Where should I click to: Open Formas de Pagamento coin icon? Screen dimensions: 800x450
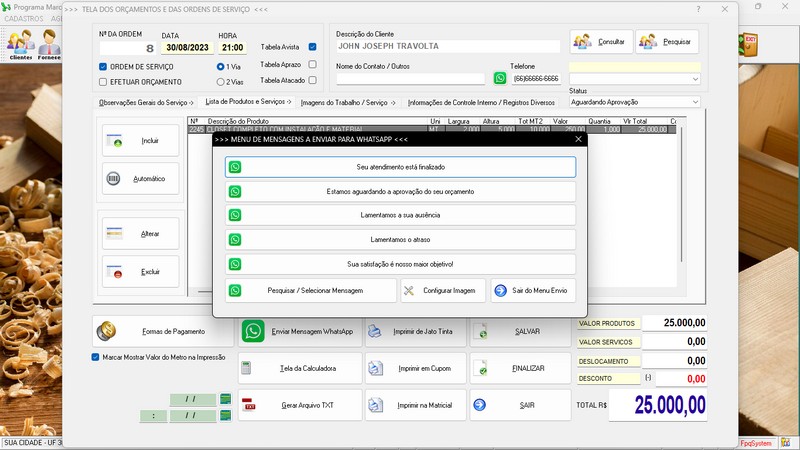(106, 331)
